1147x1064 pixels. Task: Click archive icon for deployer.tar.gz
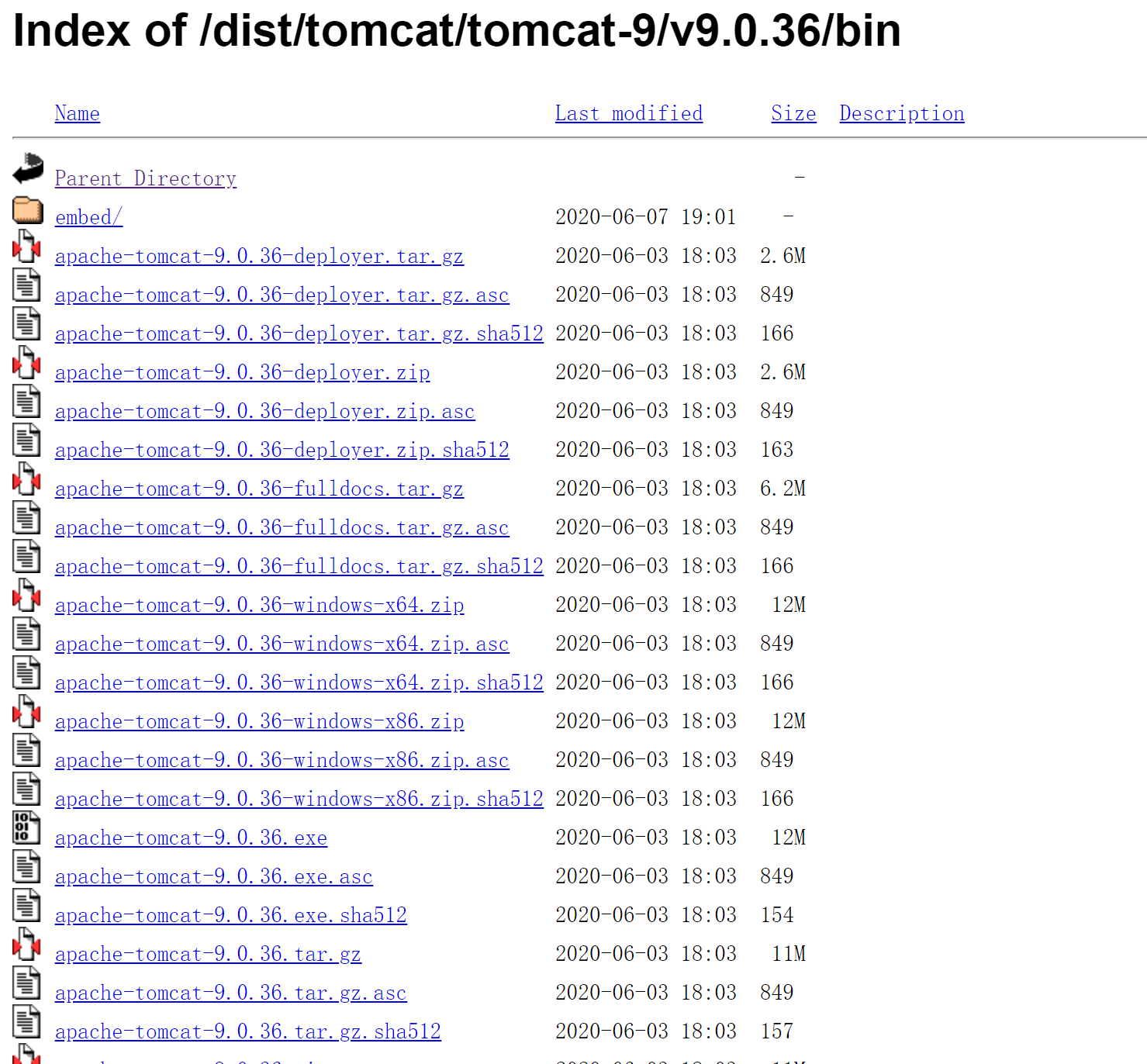click(x=26, y=246)
